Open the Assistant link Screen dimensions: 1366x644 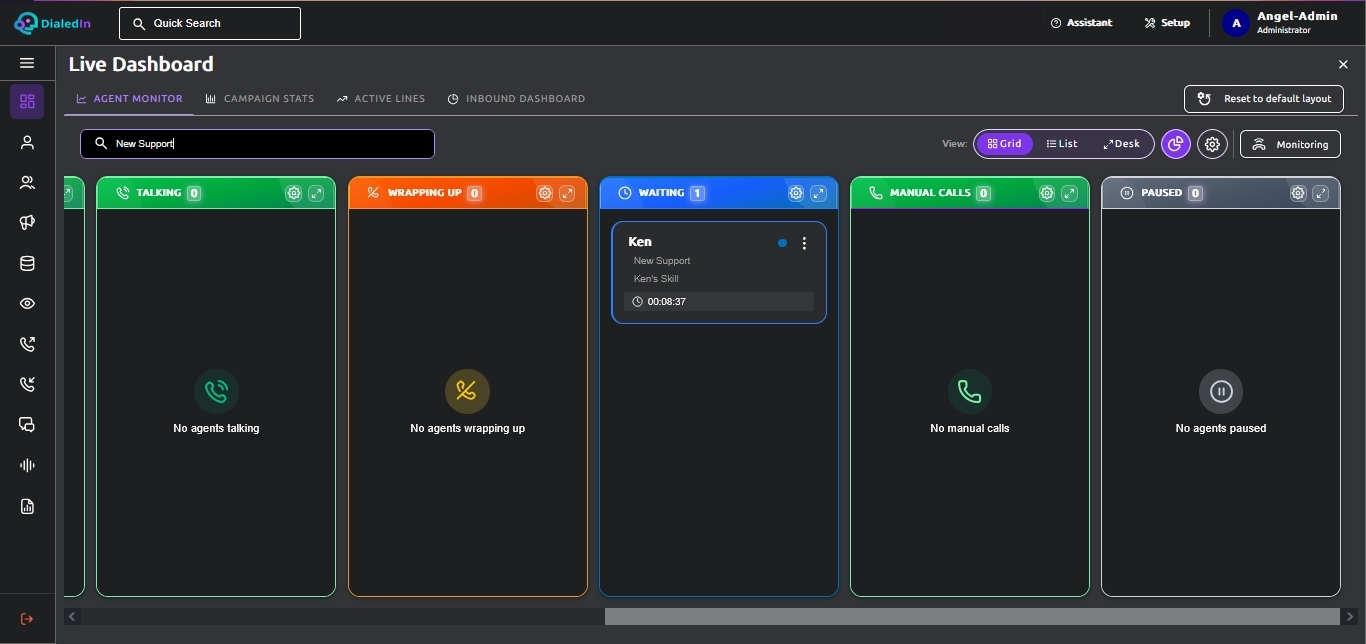click(1081, 23)
